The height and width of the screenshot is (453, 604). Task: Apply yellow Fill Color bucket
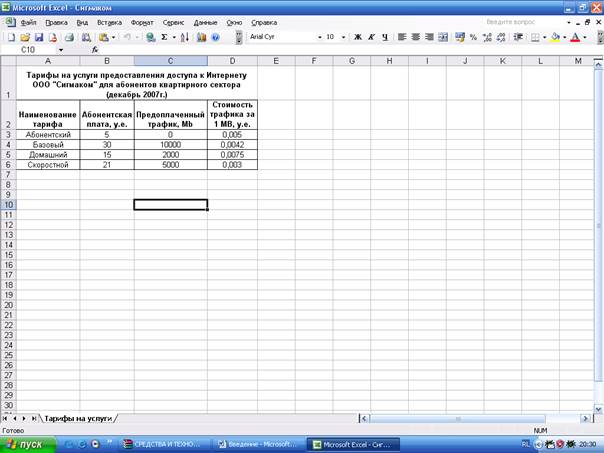(555, 37)
